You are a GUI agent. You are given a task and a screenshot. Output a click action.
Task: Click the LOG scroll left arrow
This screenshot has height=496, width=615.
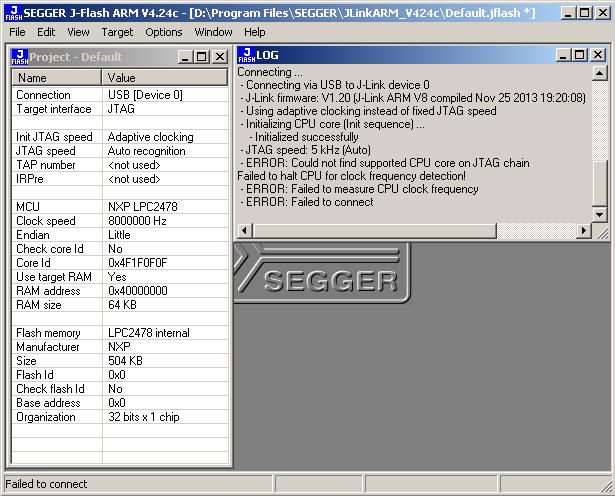245,231
